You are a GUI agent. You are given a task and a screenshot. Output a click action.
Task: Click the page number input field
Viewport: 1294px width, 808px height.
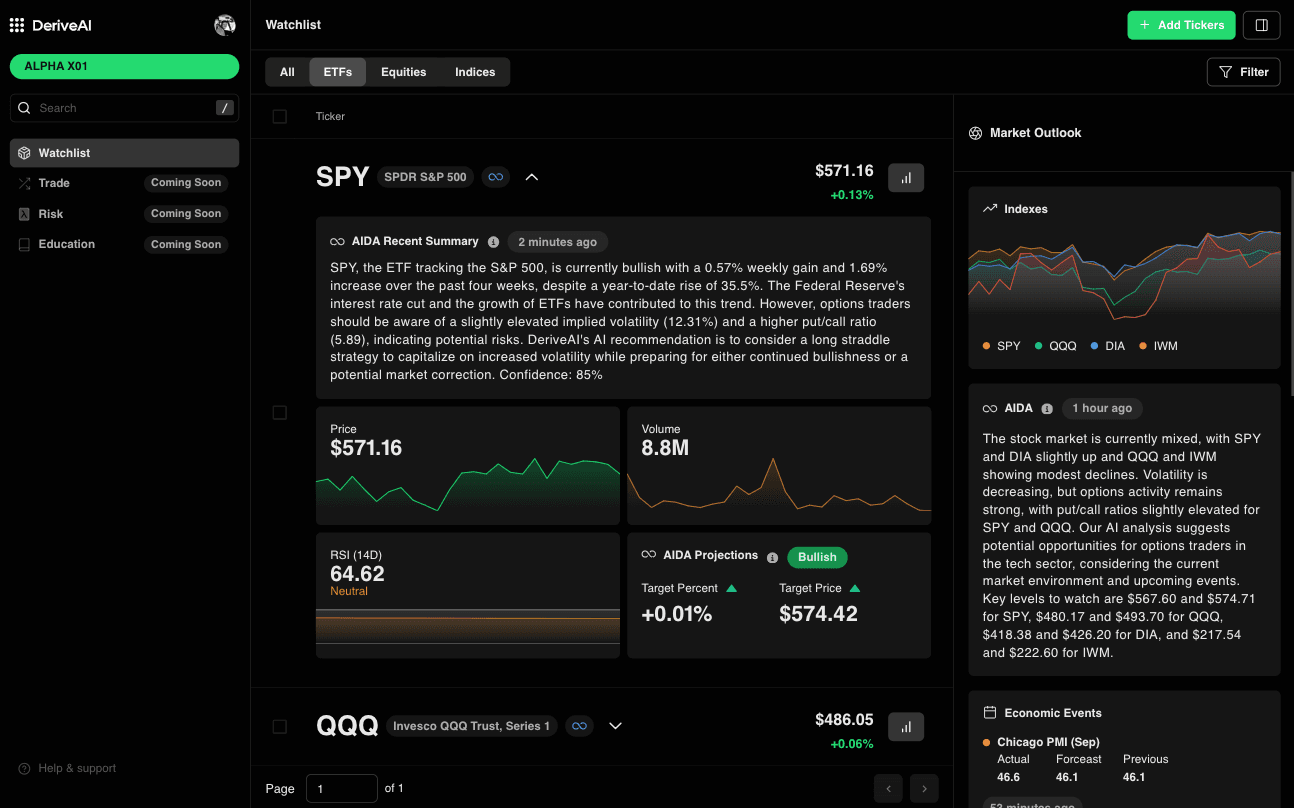(342, 788)
